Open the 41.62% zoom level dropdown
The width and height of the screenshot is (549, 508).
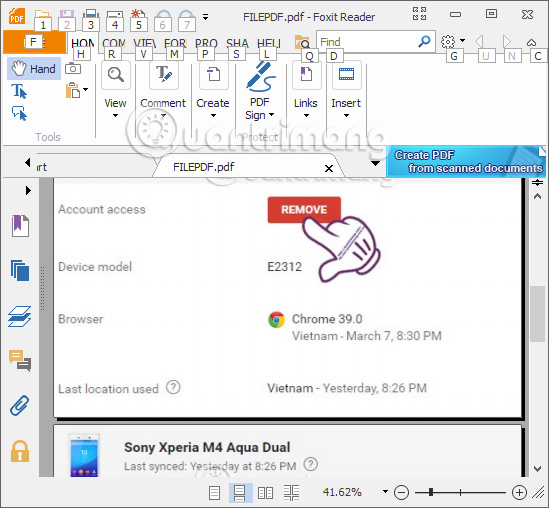tap(385, 492)
